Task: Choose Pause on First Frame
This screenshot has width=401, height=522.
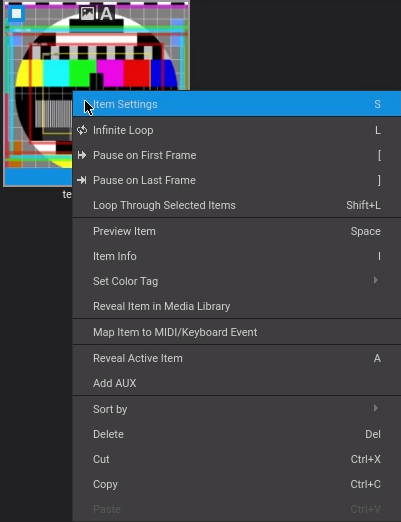Action: (x=237, y=155)
